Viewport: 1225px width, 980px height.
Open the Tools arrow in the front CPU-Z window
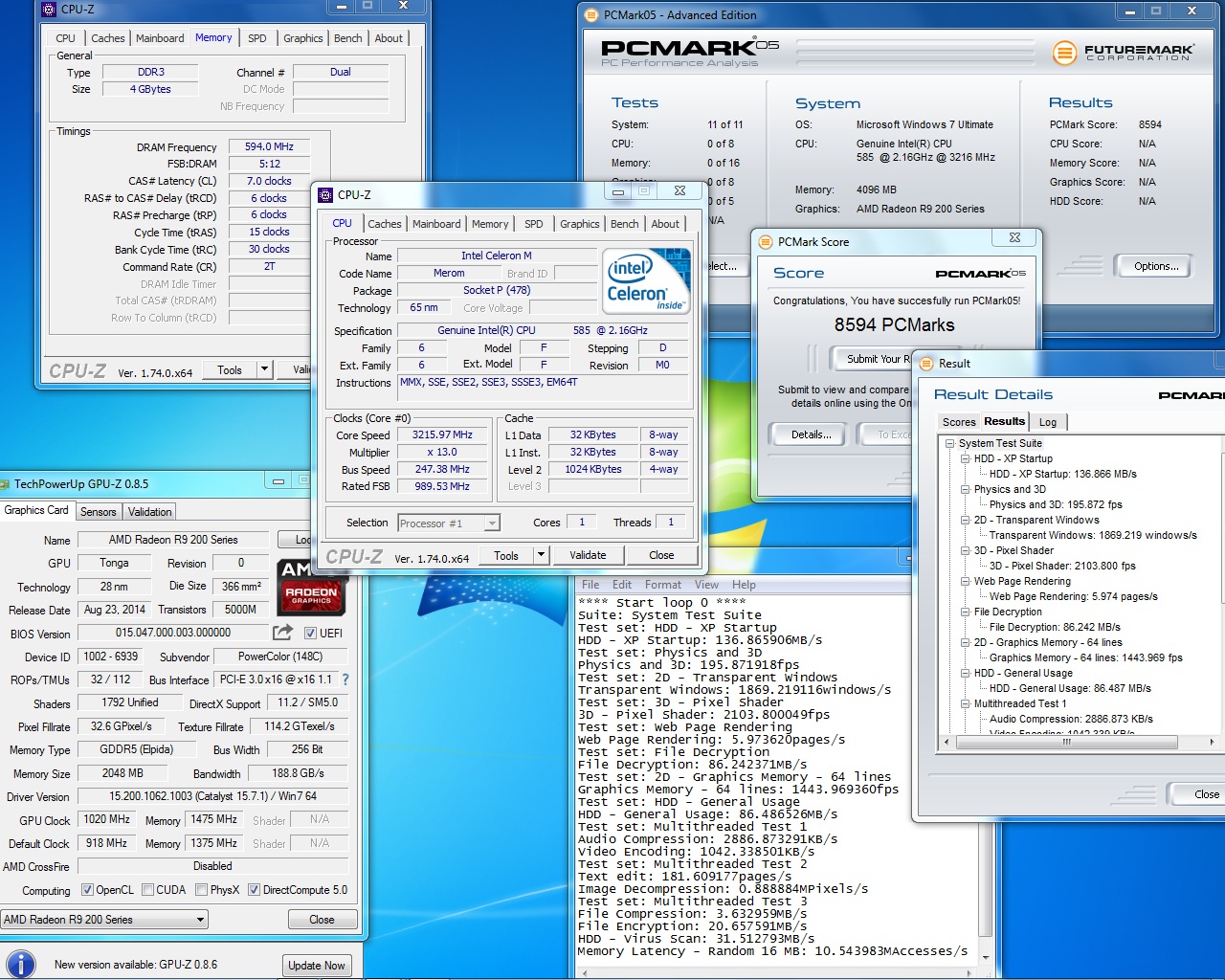pyautogui.click(x=541, y=555)
